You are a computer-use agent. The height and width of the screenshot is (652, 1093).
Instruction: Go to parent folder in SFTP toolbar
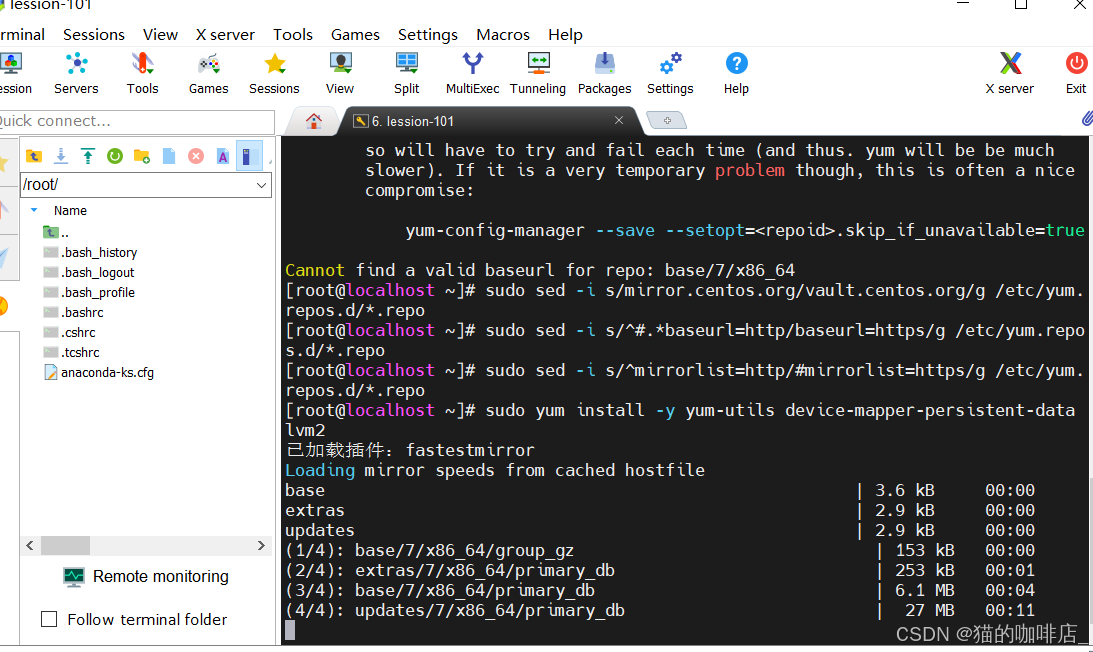(x=33, y=156)
